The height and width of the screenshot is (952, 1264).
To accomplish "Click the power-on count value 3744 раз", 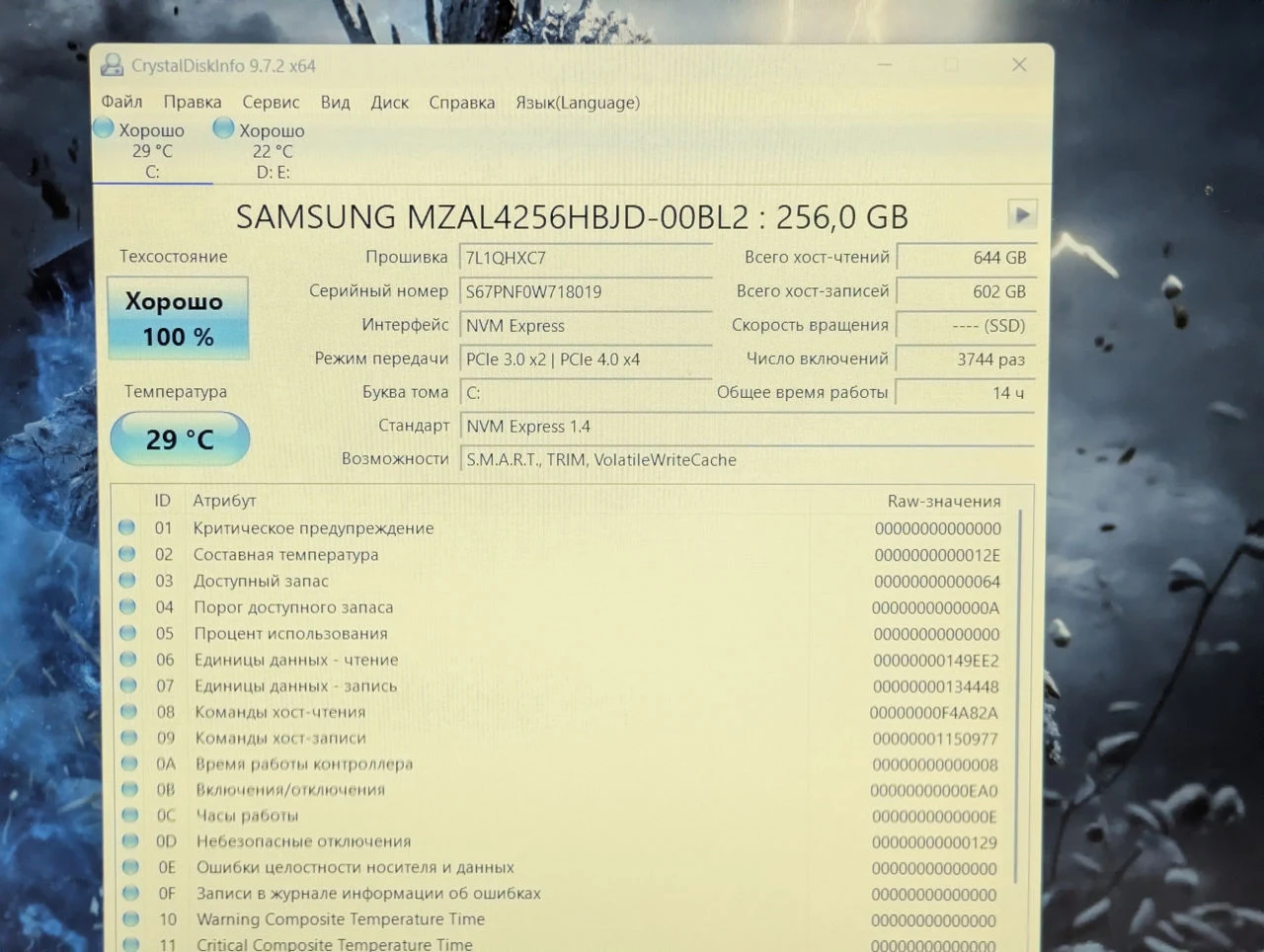I will 966,359.
